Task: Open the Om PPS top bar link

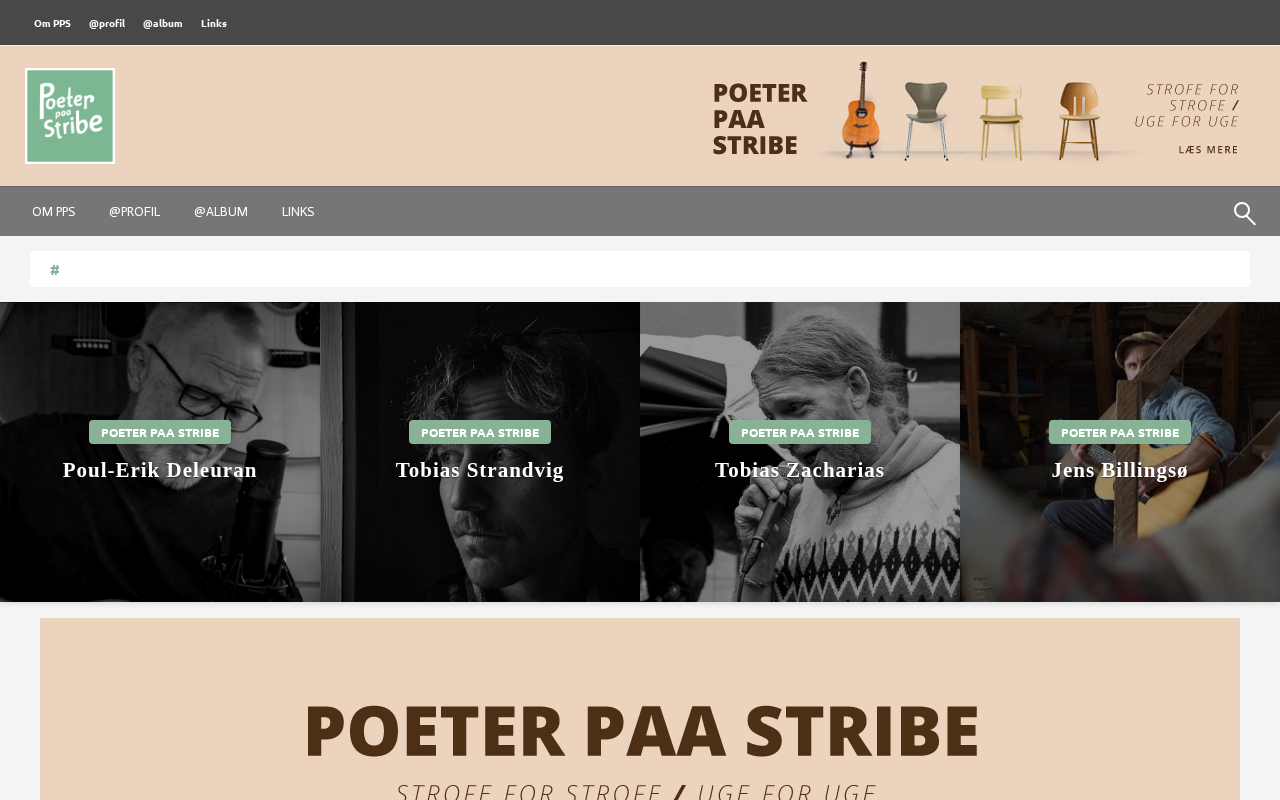Action: (52, 23)
